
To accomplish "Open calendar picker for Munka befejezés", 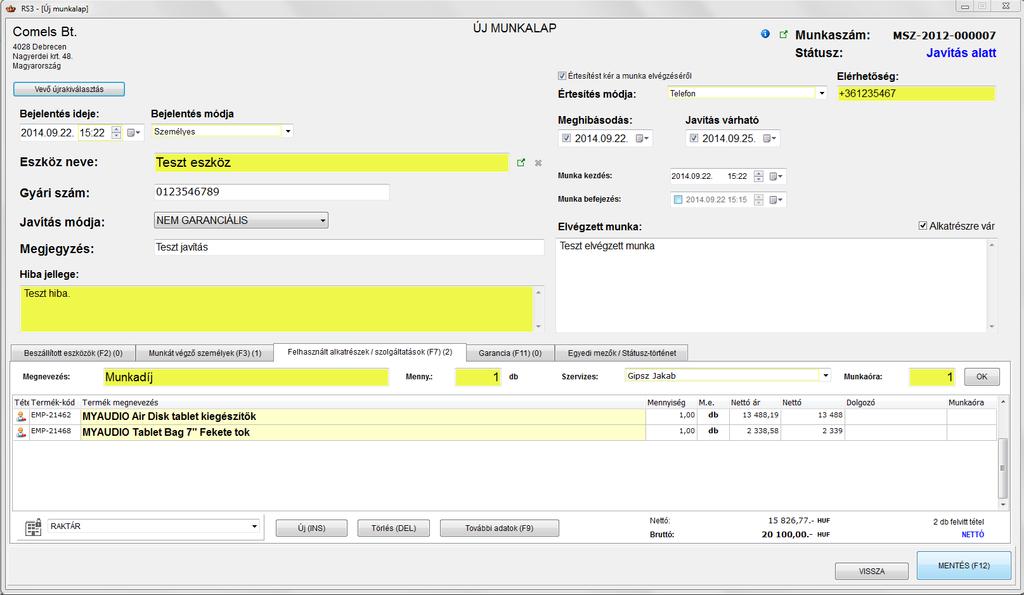I will [776, 200].
